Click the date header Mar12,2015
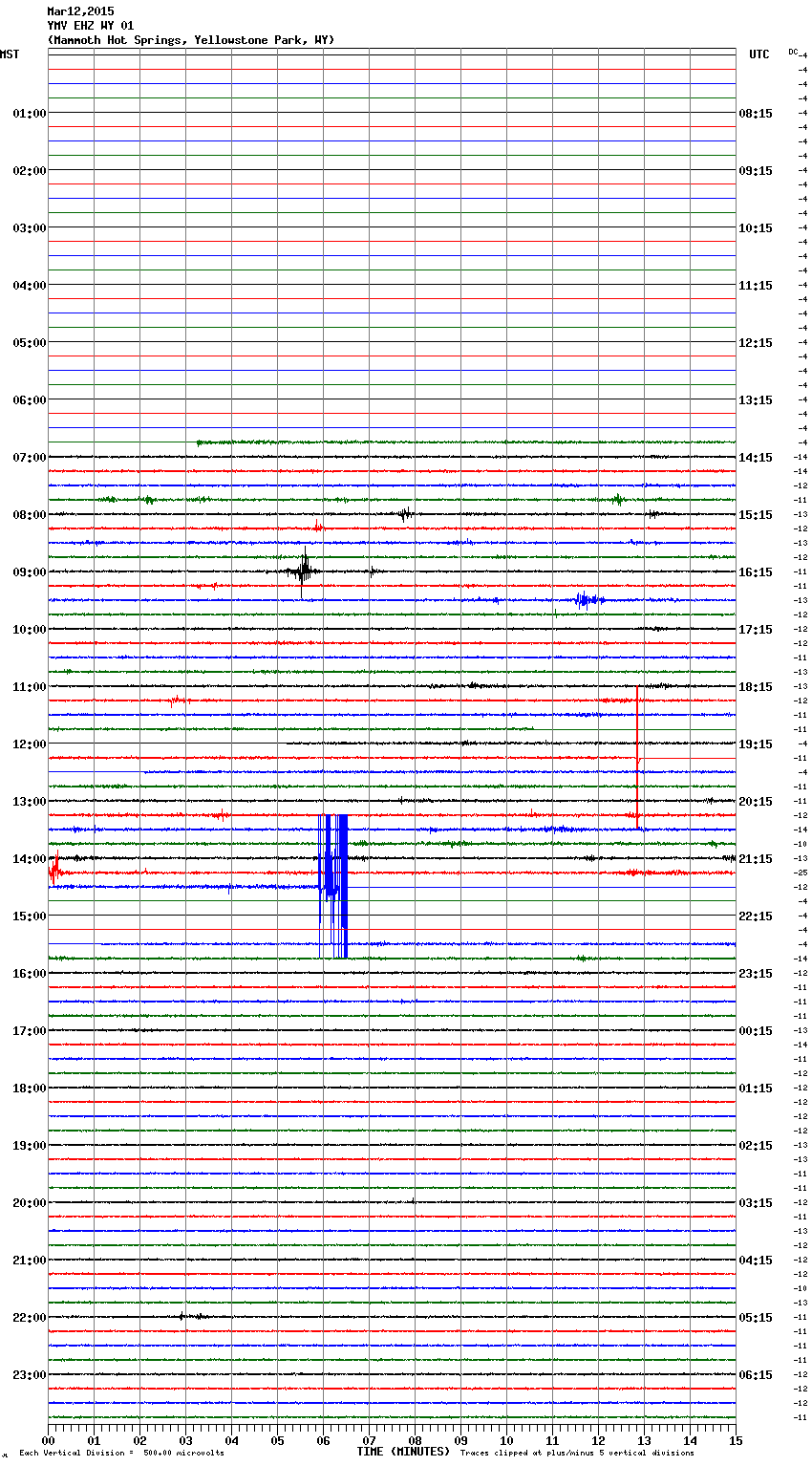This screenshot has width=812, height=1466. pos(80,11)
